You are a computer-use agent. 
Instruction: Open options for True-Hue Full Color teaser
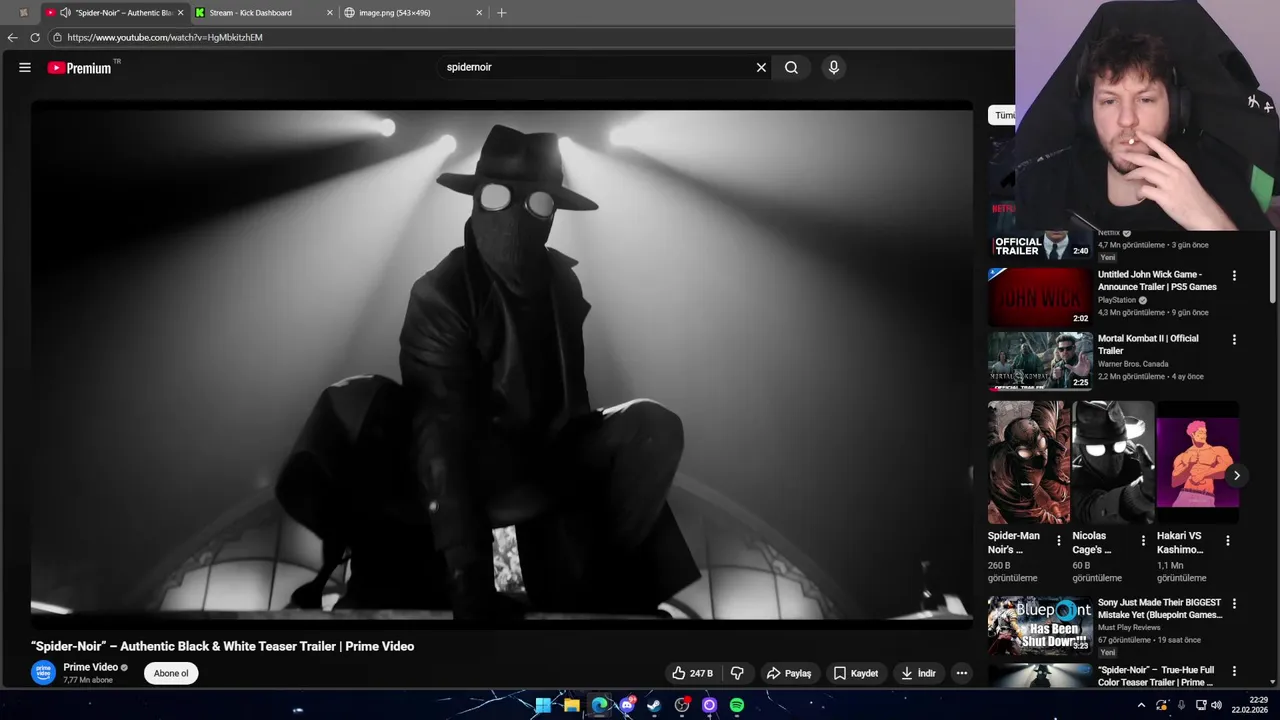point(1234,671)
